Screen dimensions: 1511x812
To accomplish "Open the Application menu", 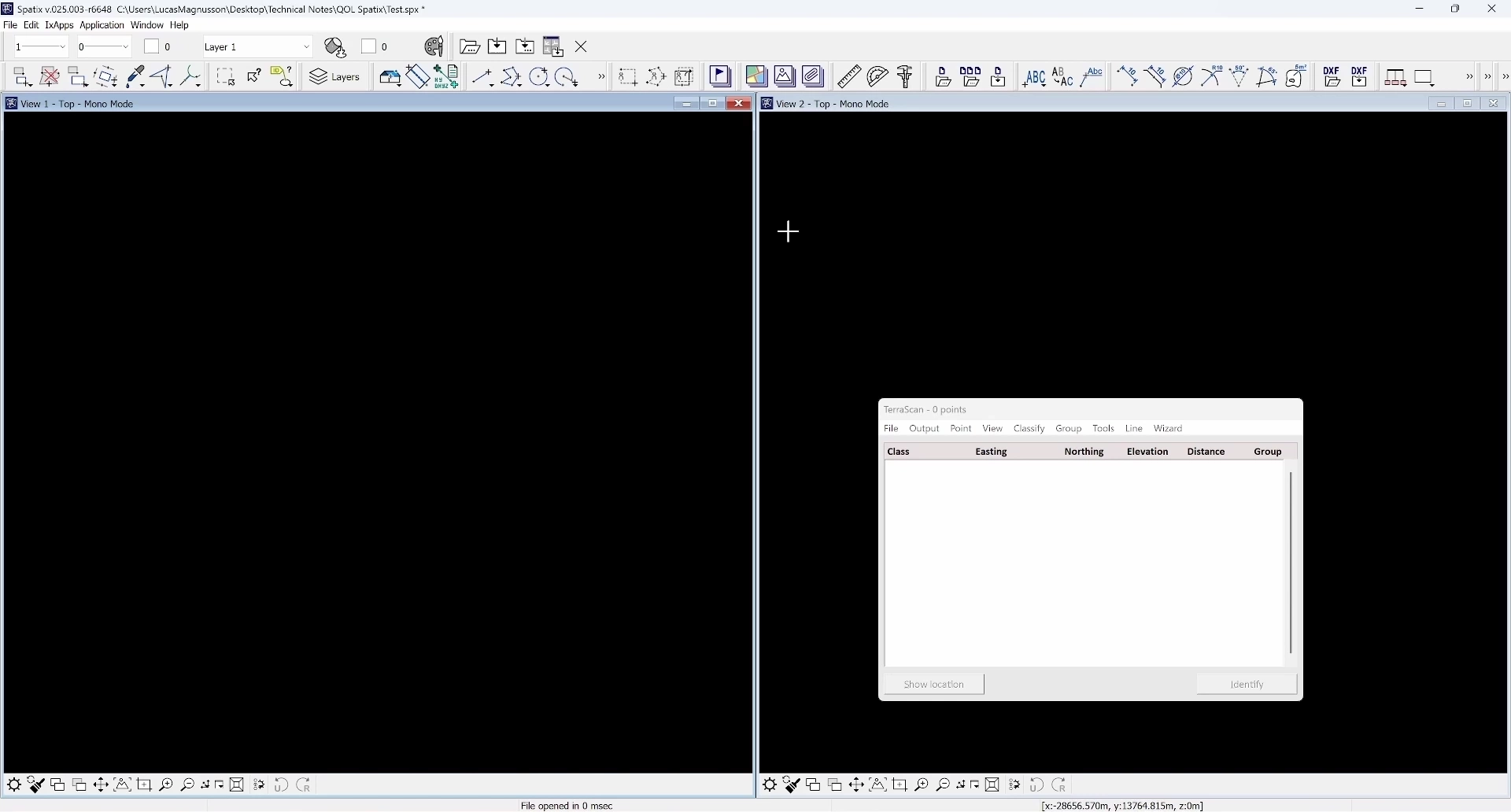I will (102, 25).
